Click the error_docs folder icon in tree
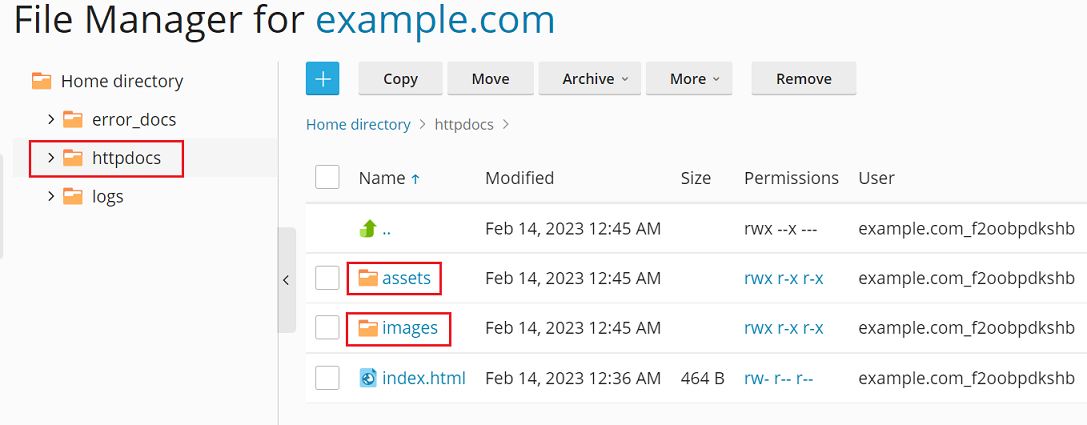The height and width of the screenshot is (425, 1087). (x=73, y=120)
